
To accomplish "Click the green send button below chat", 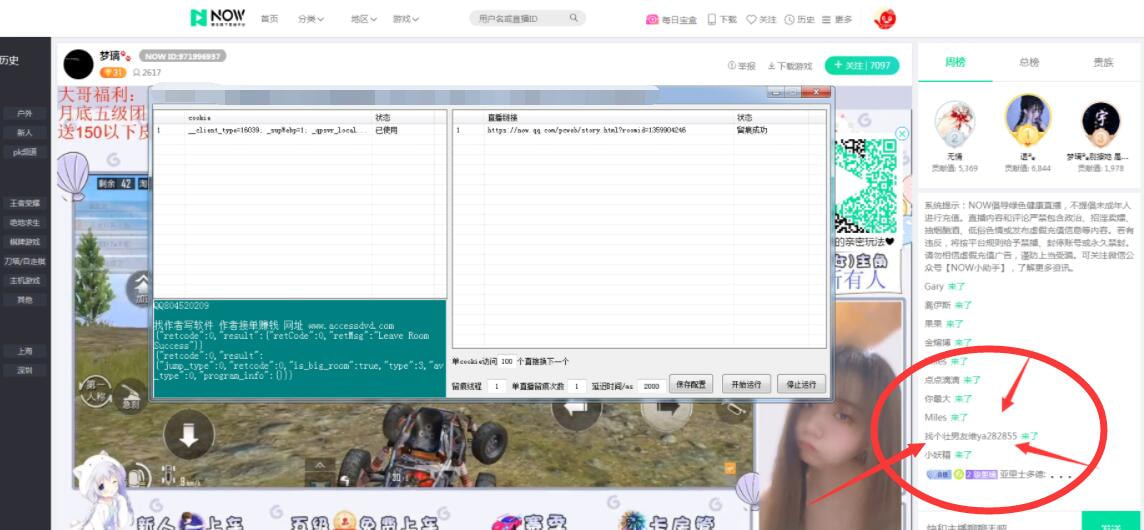I will click(x=1111, y=521).
